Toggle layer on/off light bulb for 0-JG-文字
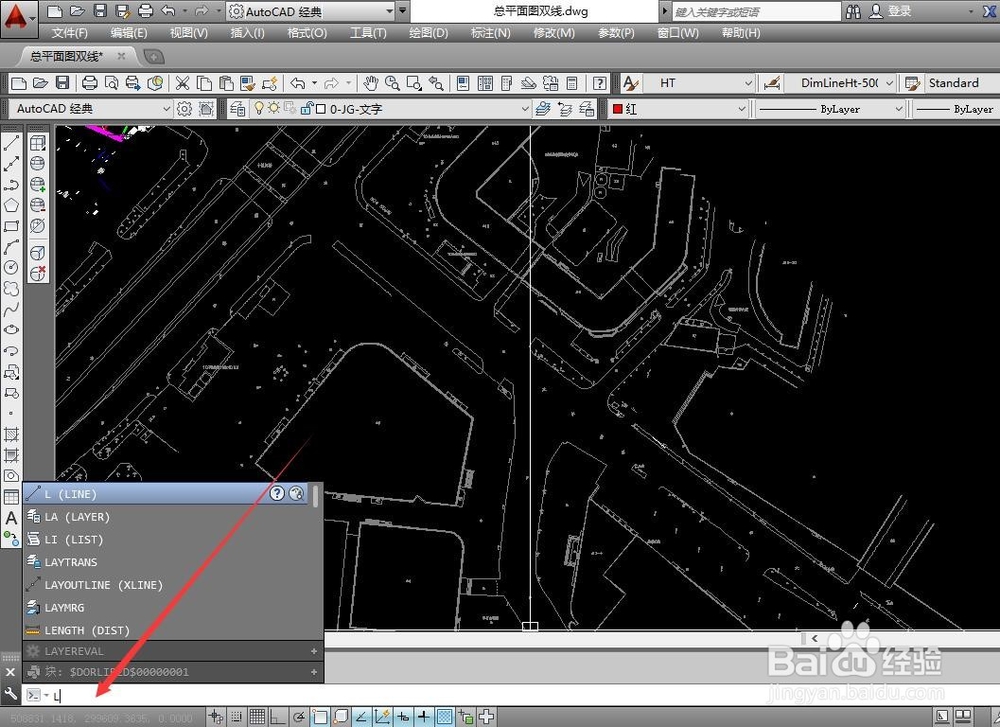Image resolution: width=1000 pixels, height=727 pixels. (259, 108)
